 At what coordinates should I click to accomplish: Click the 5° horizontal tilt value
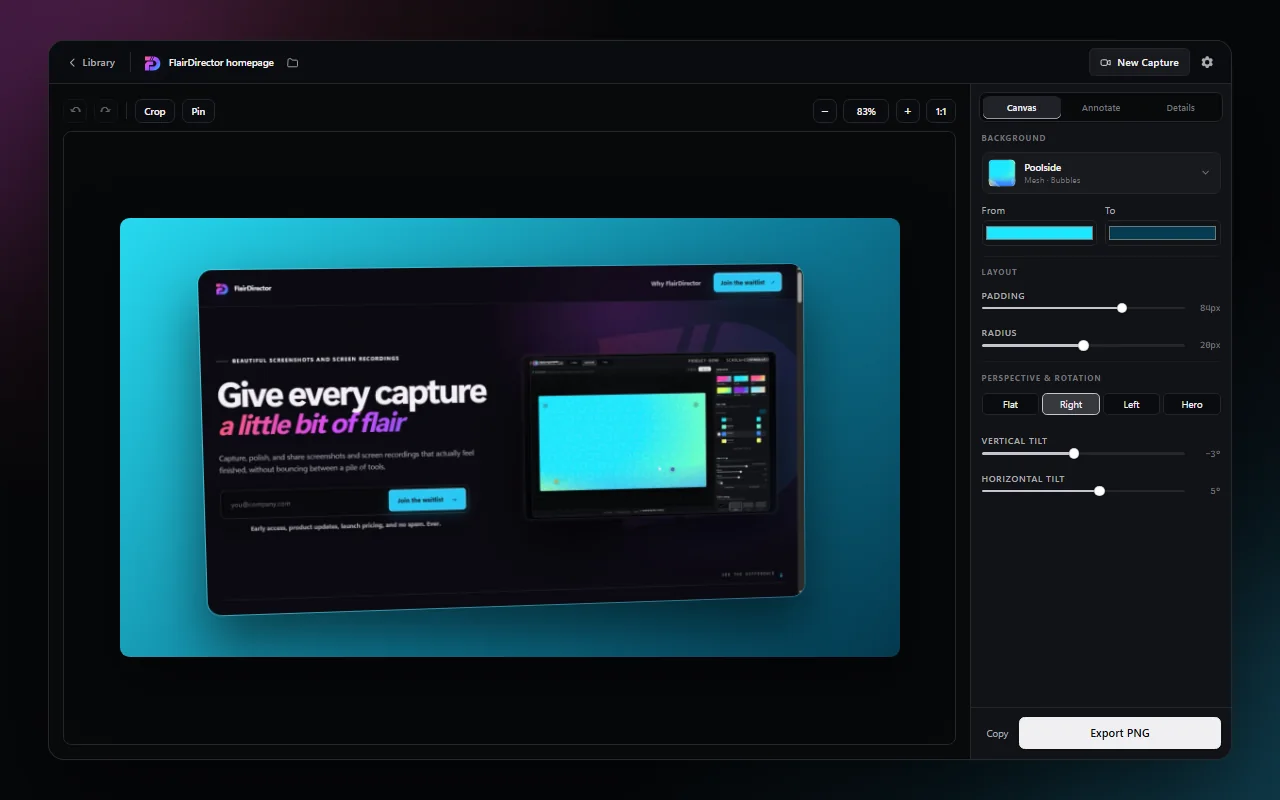pos(1214,491)
